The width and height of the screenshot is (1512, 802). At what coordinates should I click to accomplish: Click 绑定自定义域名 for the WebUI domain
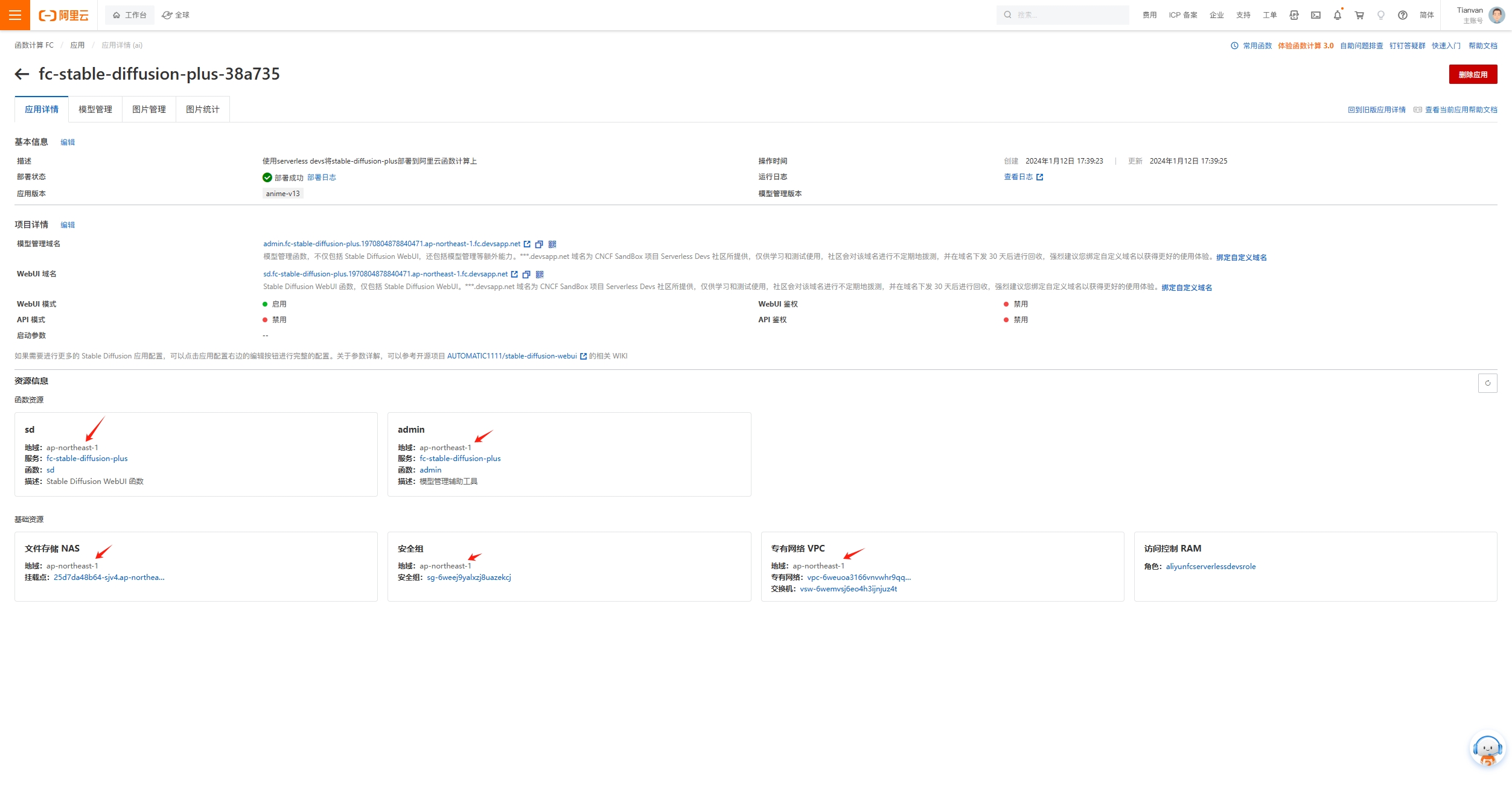(x=1187, y=288)
